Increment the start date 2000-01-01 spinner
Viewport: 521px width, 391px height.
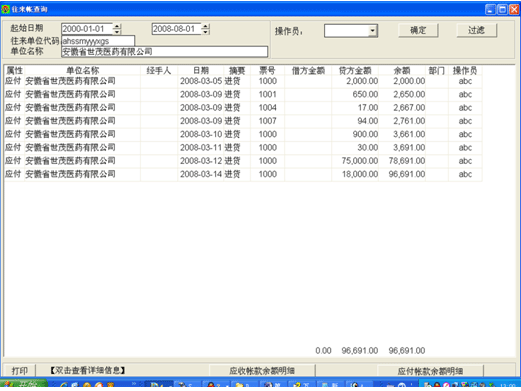pyautogui.click(x=117, y=26)
